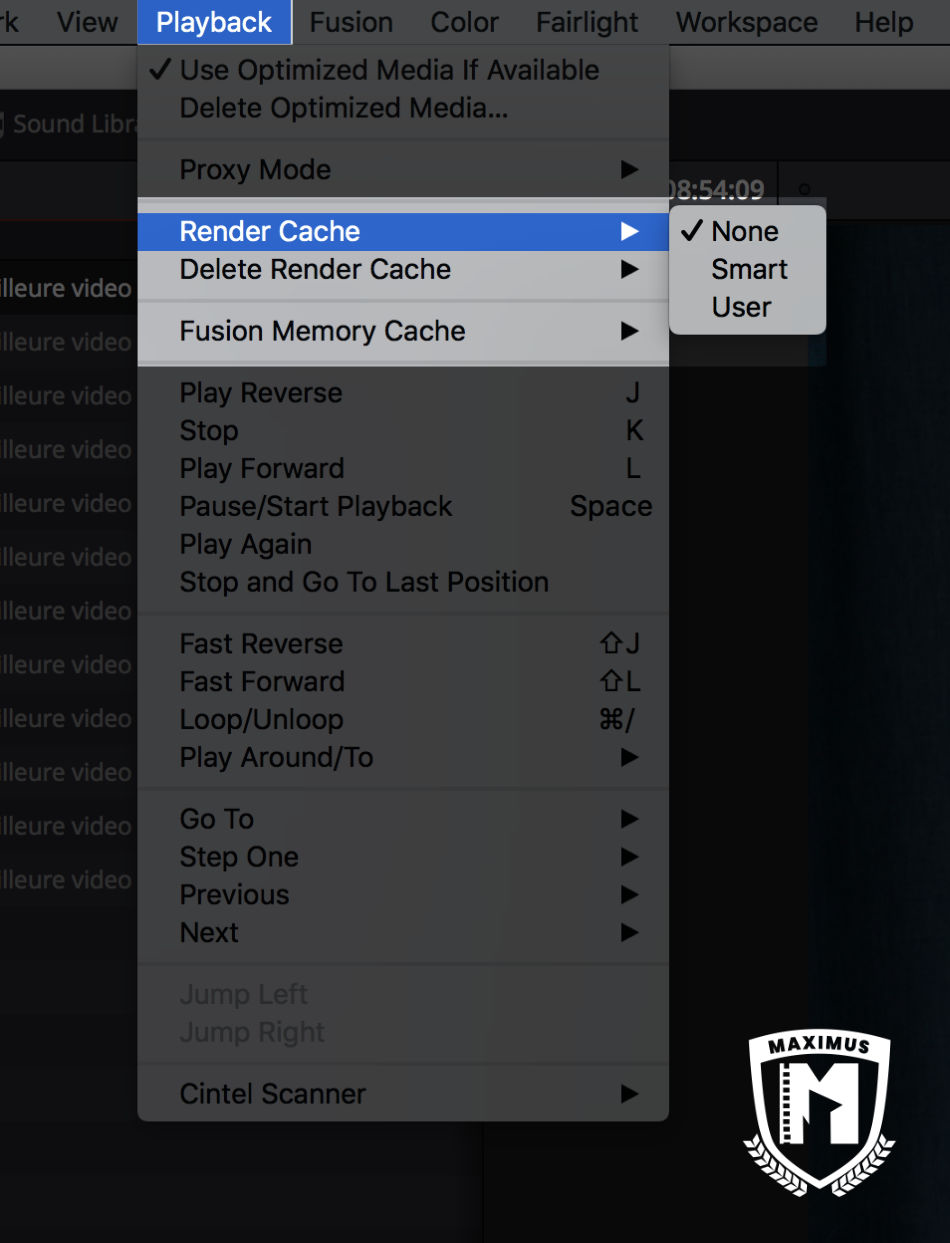Expand the Proxy Mode submenu arrow
This screenshot has width=950, height=1243.
[x=629, y=170]
